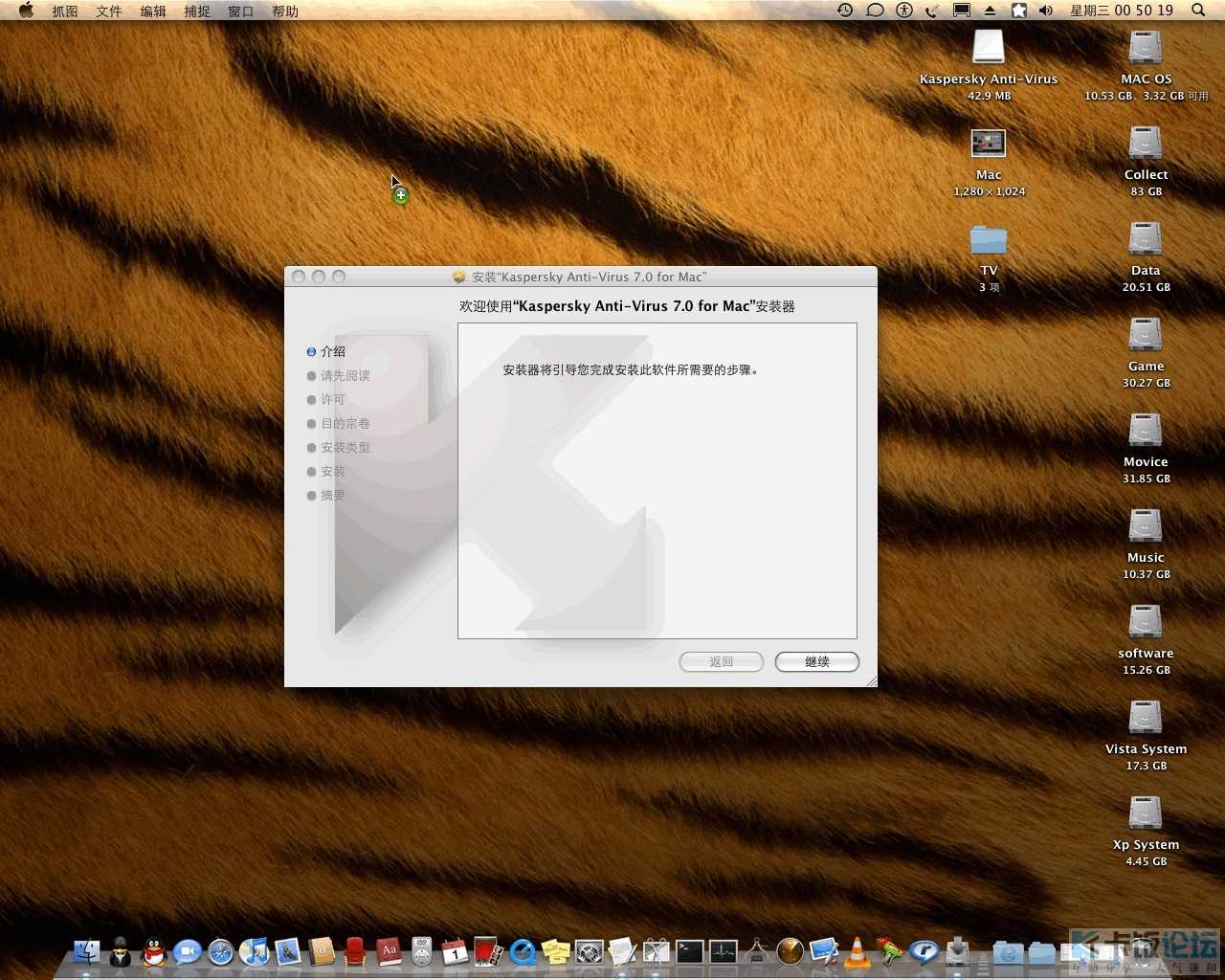
Task: Click the Time Machine menu bar icon
Action: pos(845,11)
